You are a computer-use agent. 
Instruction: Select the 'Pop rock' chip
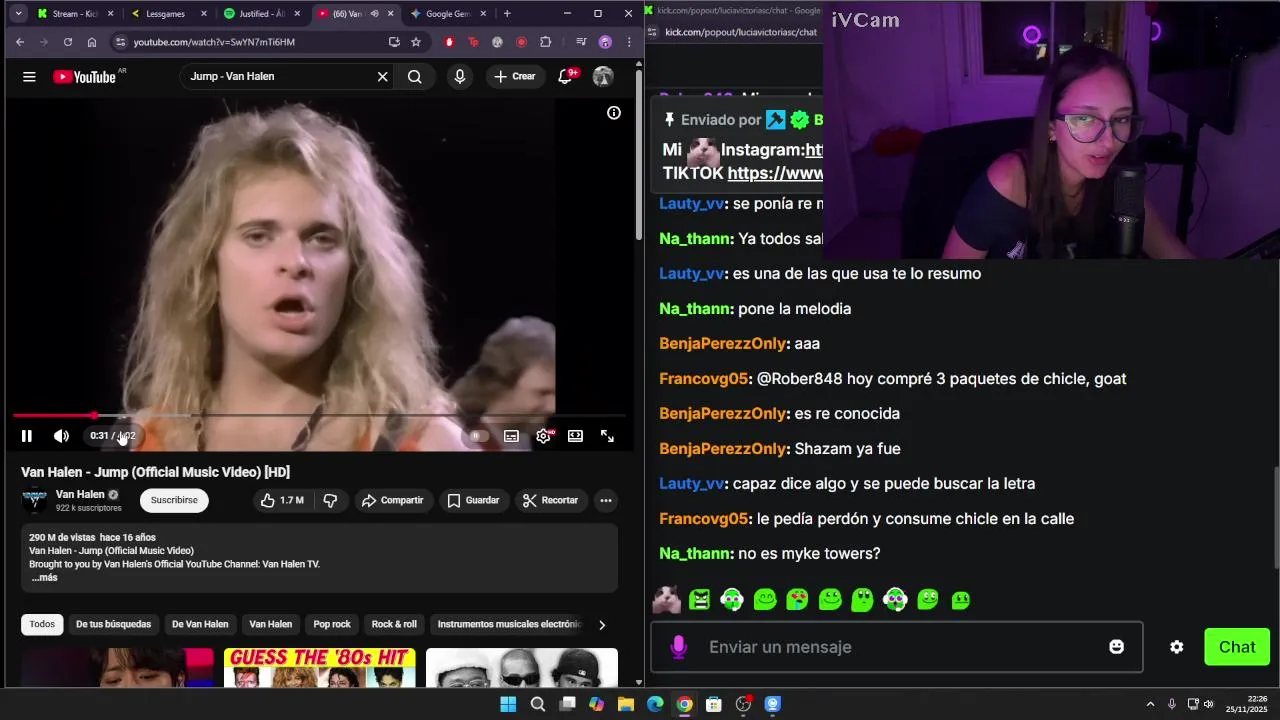click(332, 624)
